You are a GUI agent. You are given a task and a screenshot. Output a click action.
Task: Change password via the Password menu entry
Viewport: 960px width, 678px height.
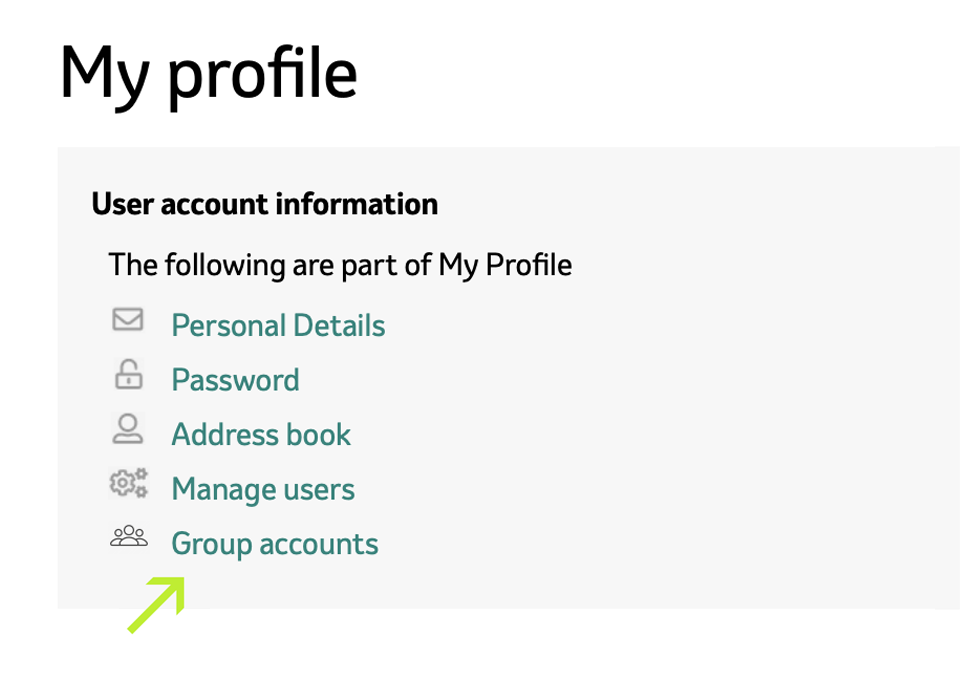[235, 380]
